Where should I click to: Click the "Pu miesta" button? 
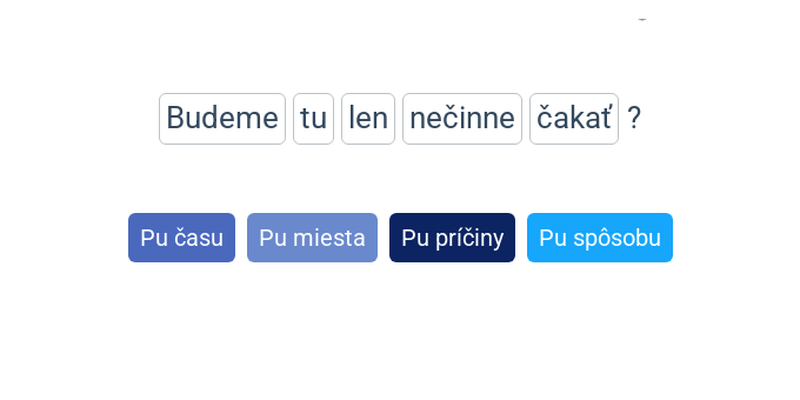[x=312, y=238]
